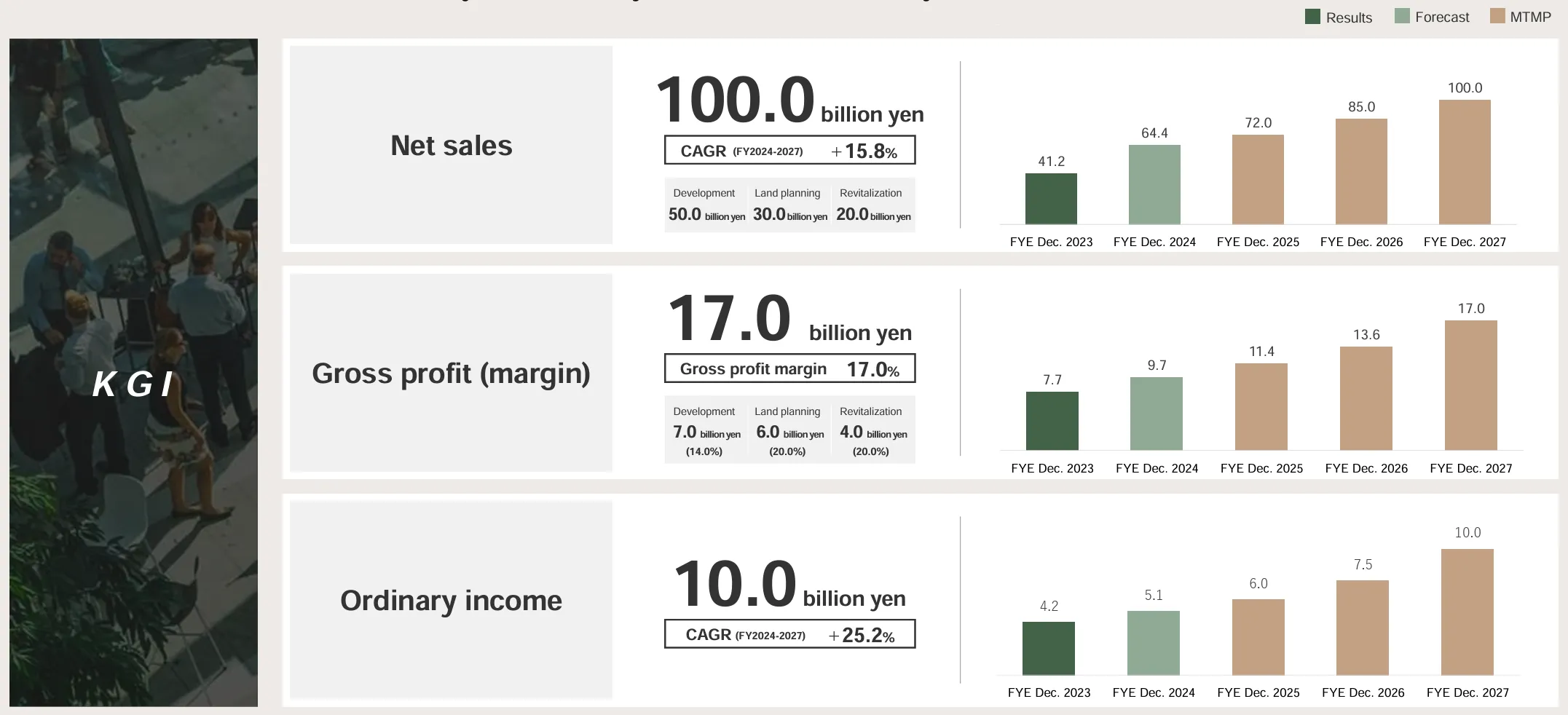Screen dimensions: 1568x715
Task: Select the Ordinary income CAGR +25.2% box
Action: click(x=789, y=634)
